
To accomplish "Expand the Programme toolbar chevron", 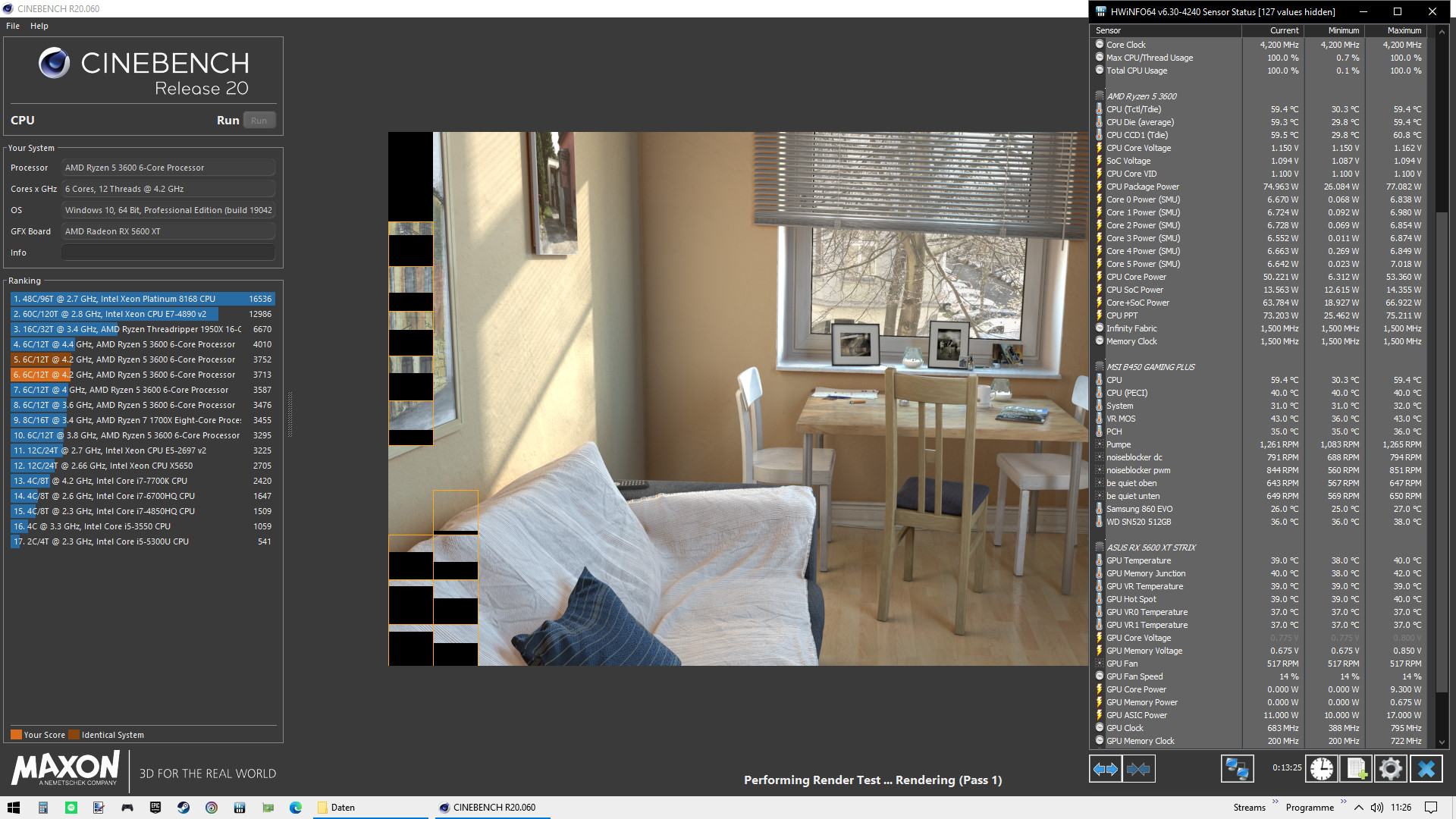I will [1343, 802].
